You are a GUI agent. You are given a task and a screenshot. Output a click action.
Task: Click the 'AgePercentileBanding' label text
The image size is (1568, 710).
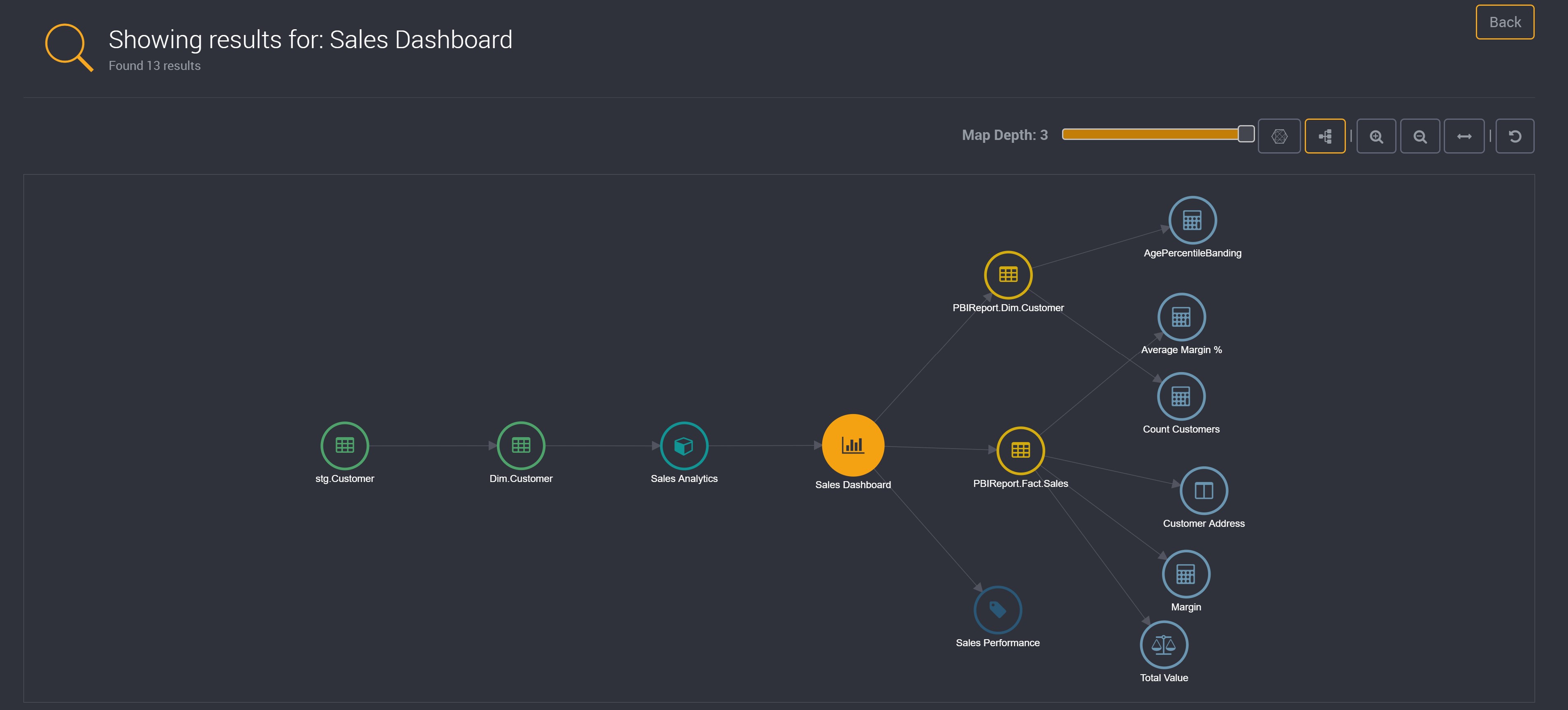1192,253
